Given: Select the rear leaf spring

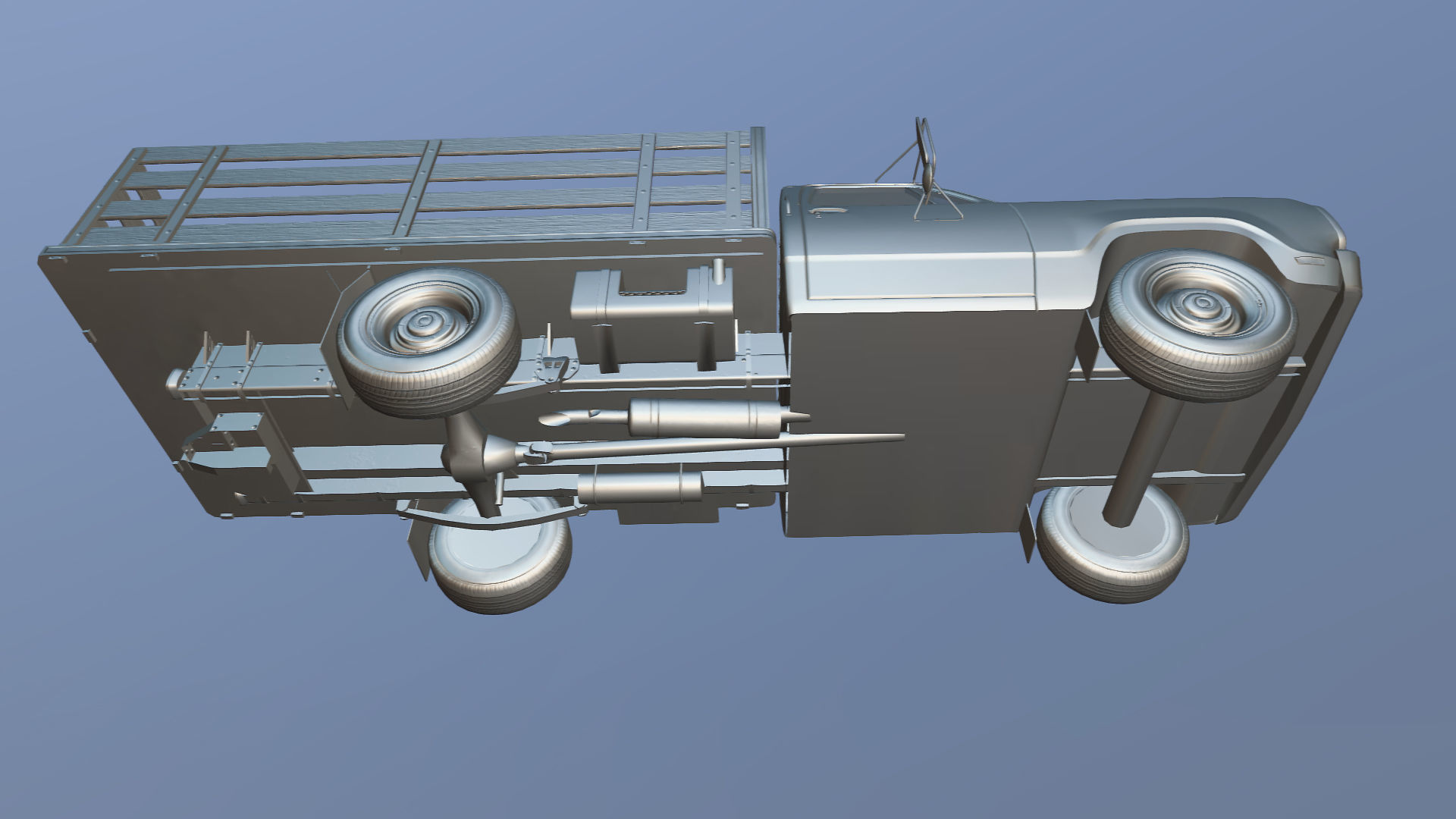Looking at the screenshot, I should tap(493, 517).
